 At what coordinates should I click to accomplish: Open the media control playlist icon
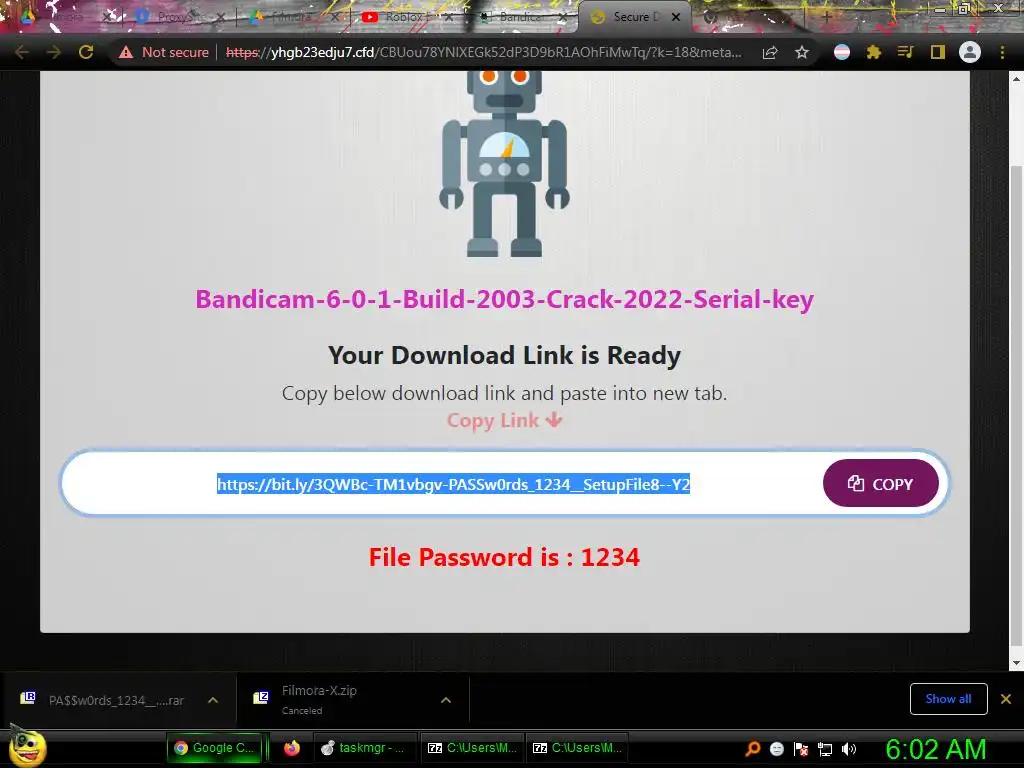905,52
